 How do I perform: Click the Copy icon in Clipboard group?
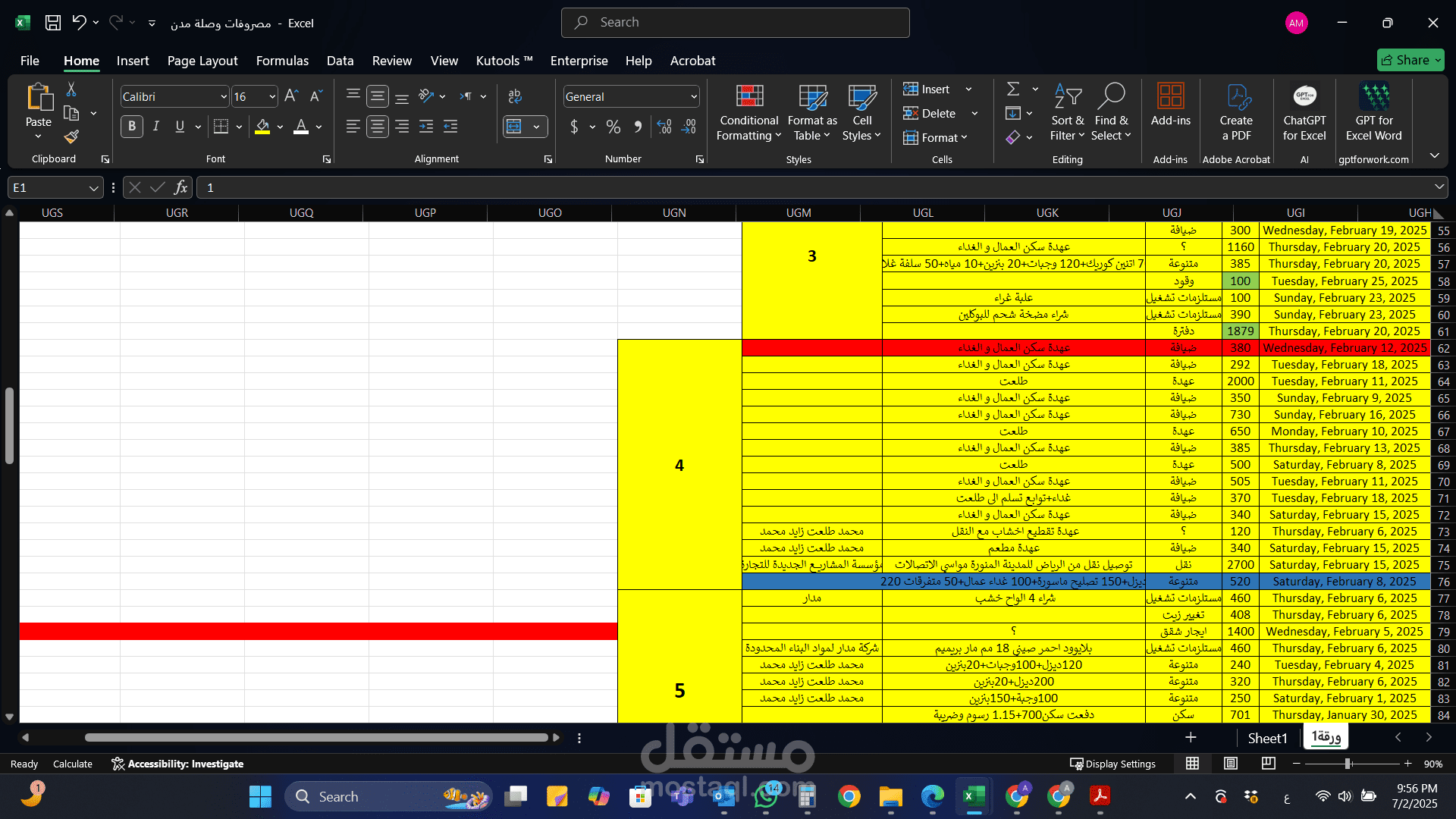(x=71, y=113)
